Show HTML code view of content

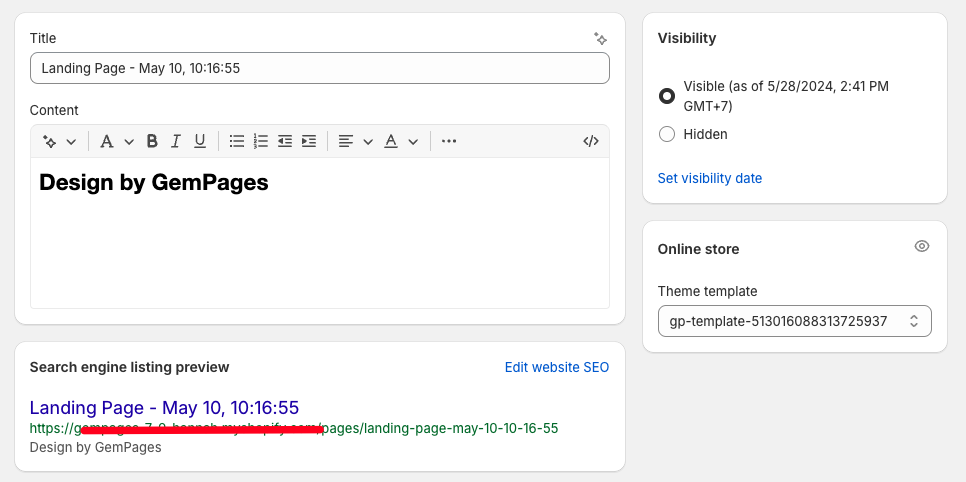pyautogui.click(x=591, y=141)
